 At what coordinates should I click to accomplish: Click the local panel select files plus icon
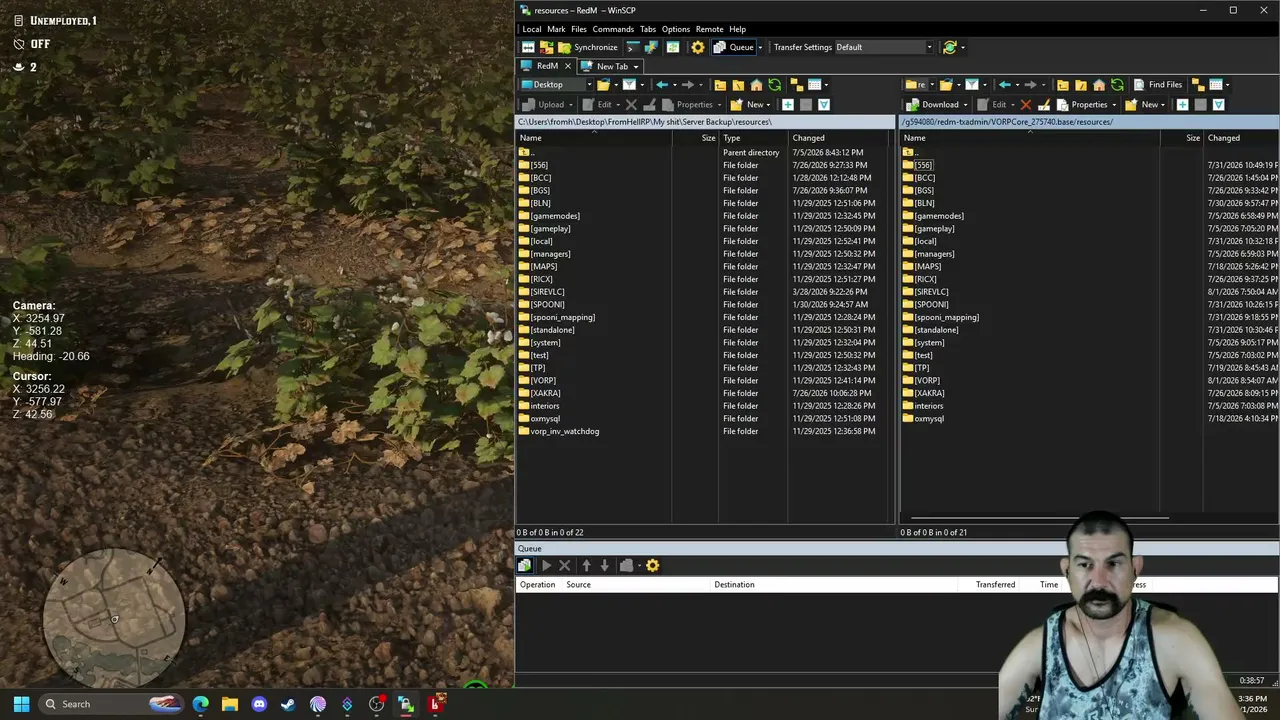[788, 105]
